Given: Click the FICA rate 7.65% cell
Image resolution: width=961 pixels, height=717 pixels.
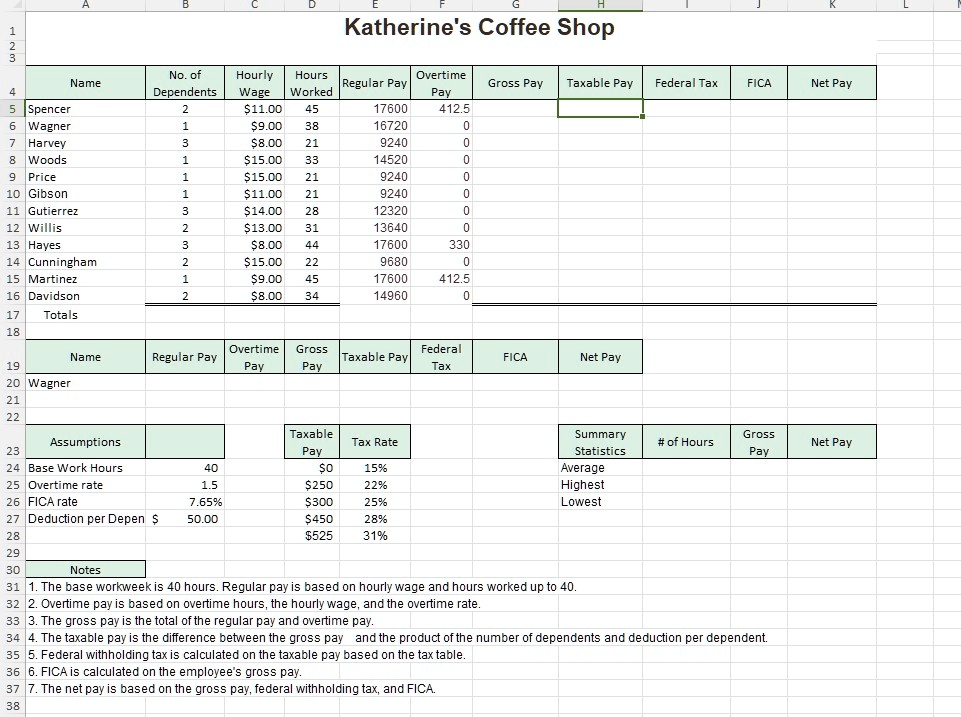Looking at the screenshot, I should pyautogui.click(x=185, y=502).
